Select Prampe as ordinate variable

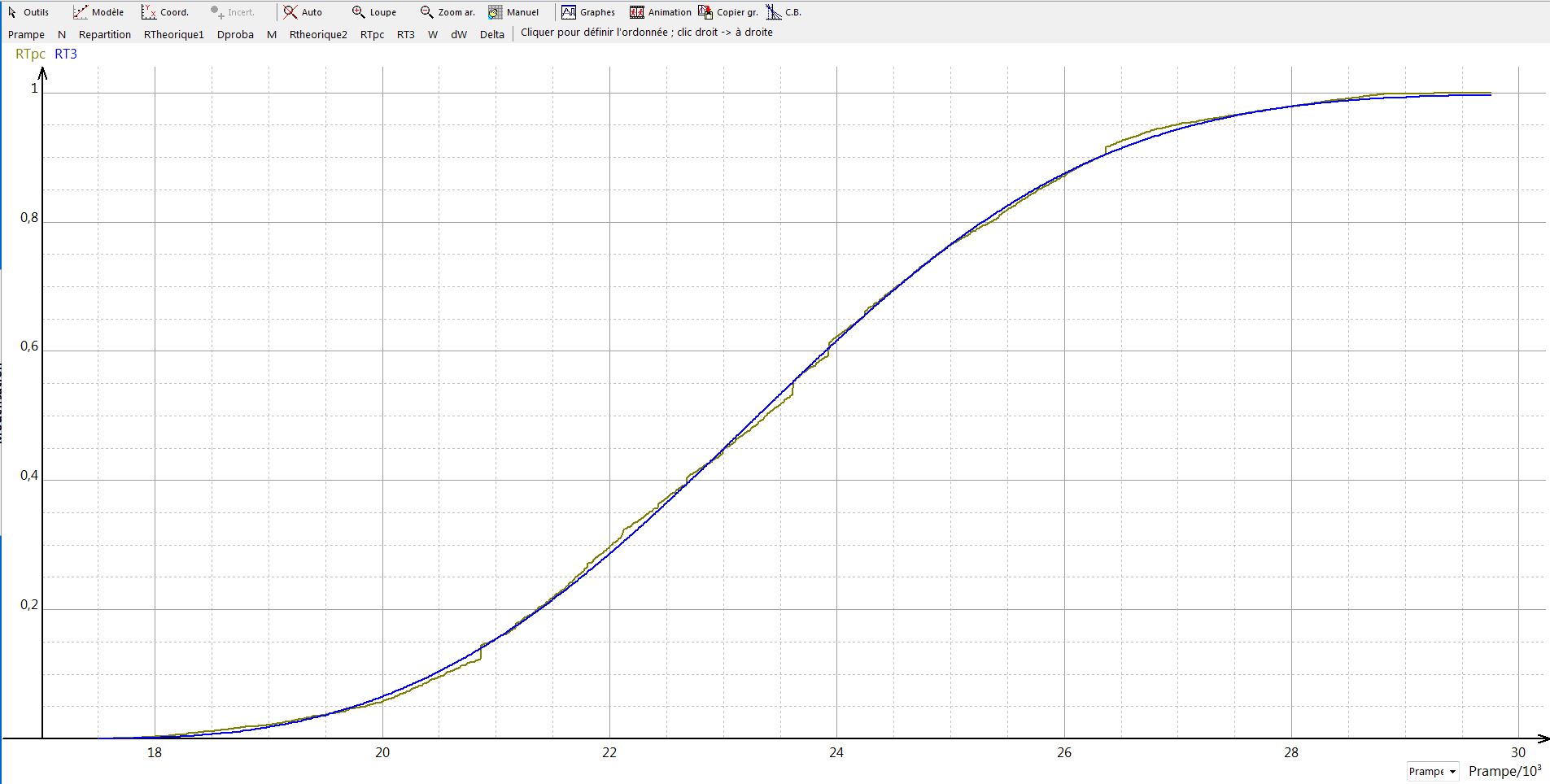(x=26, y=34)
